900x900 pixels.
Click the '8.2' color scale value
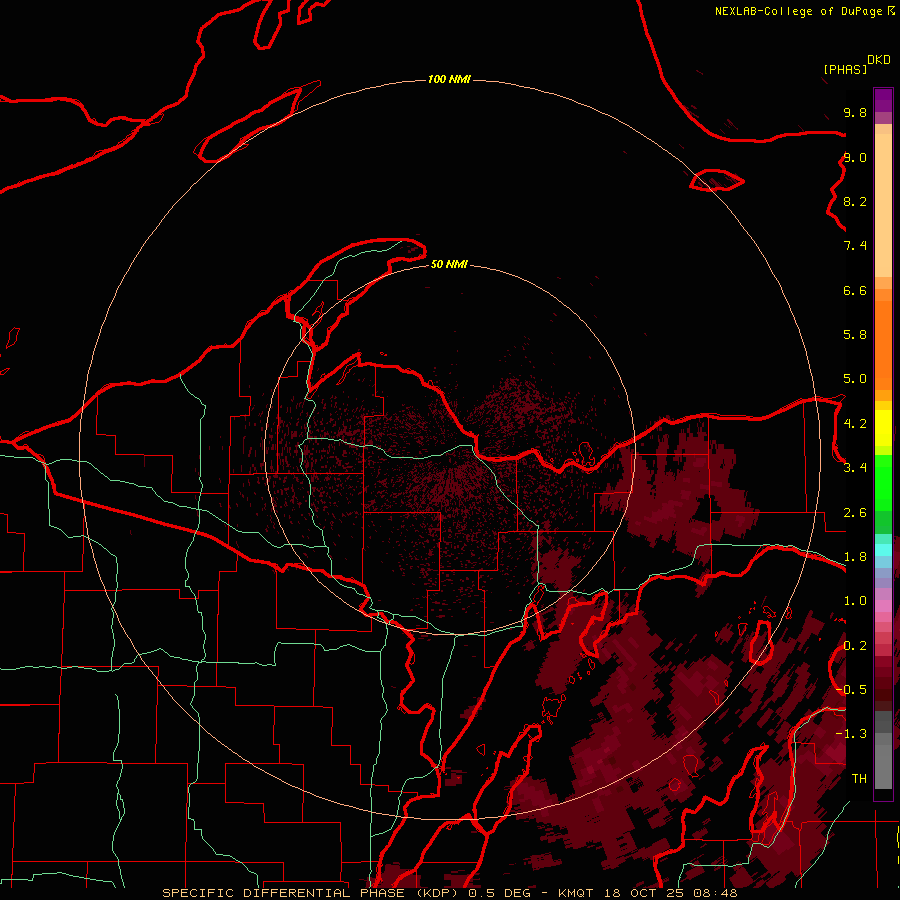point(855,202)
